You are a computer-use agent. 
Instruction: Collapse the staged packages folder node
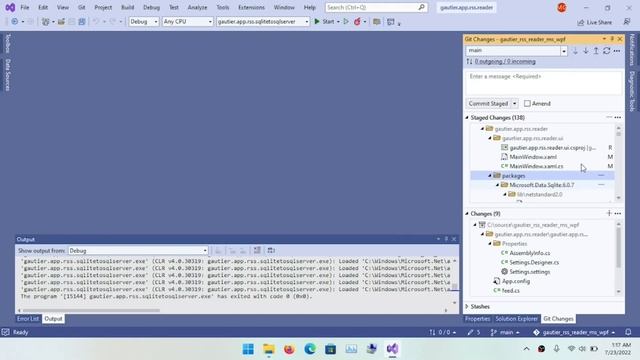490,176
